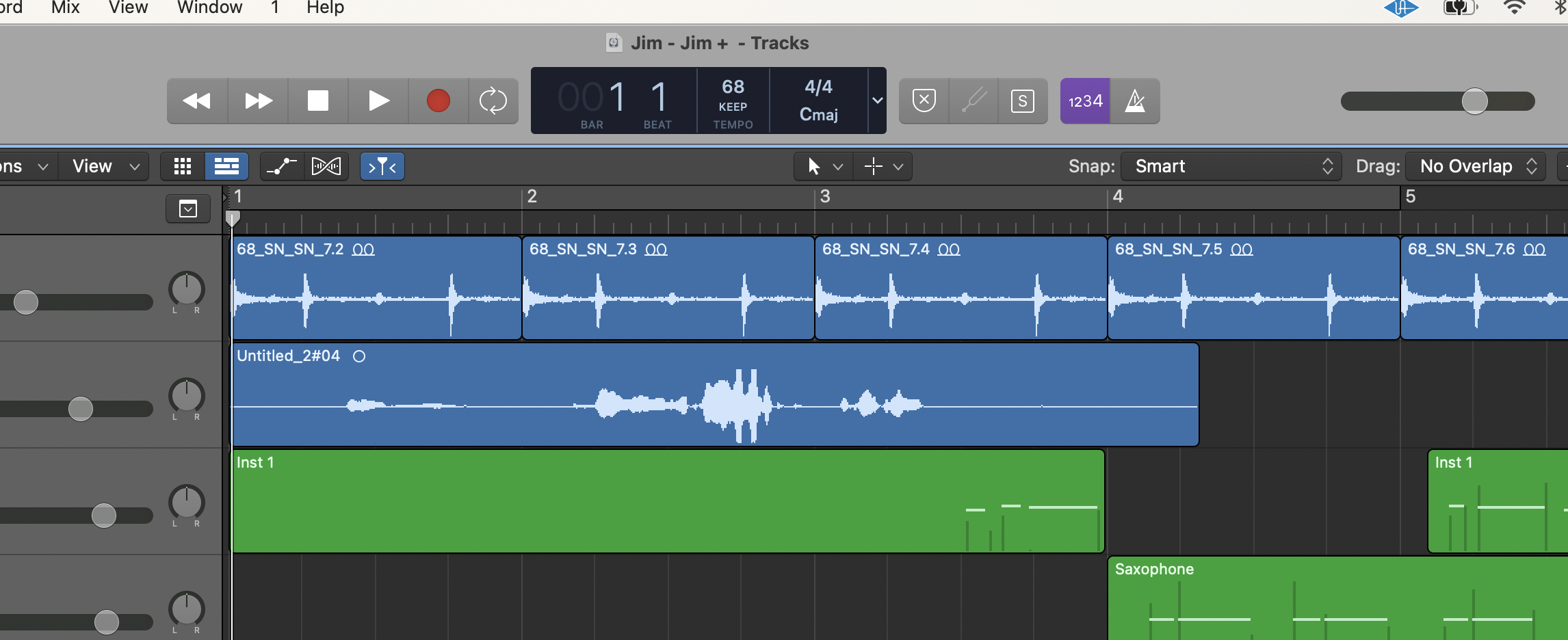
Task: Toggle the Replace mode button
Action: pyautogui.click(x=924, y=101)
